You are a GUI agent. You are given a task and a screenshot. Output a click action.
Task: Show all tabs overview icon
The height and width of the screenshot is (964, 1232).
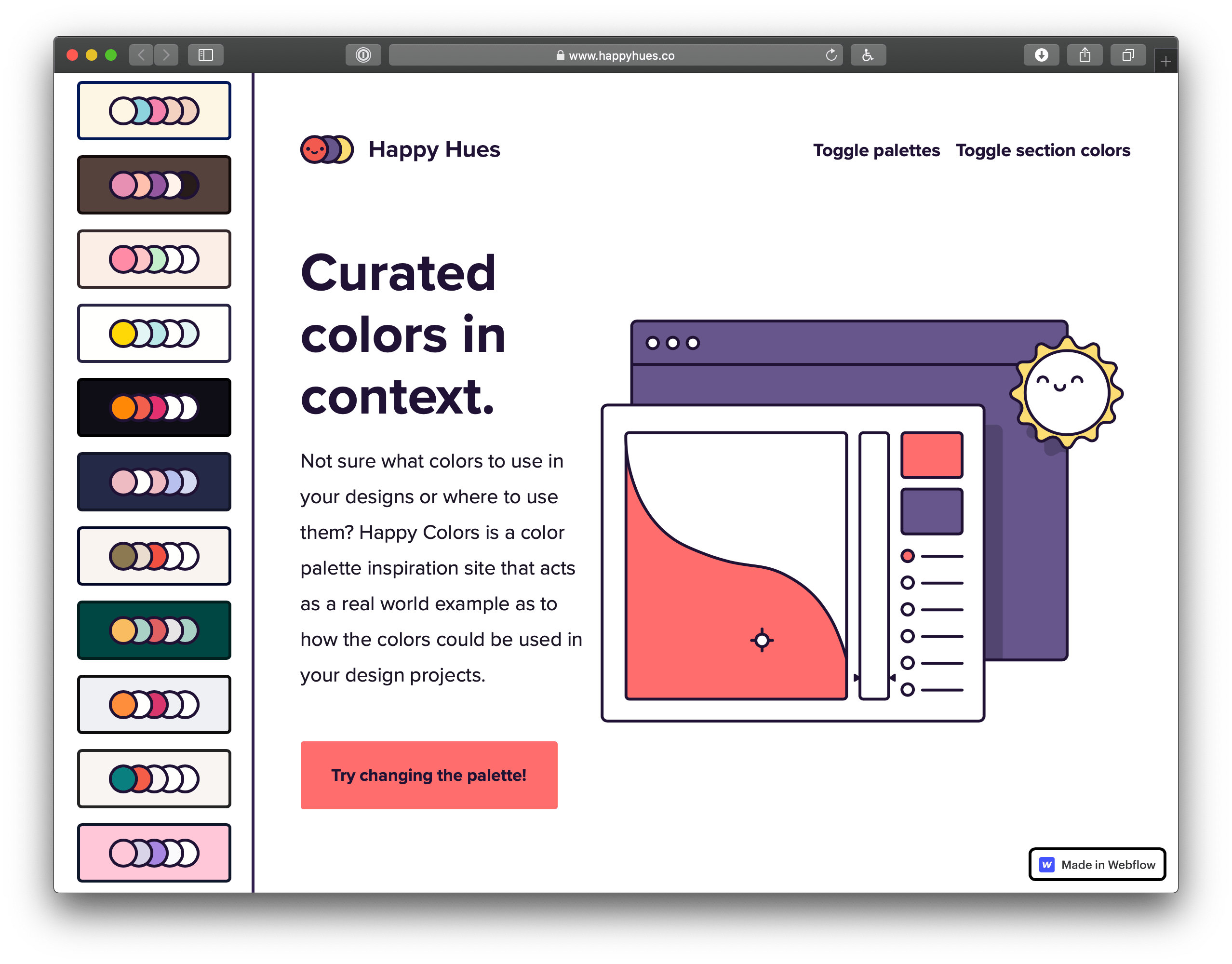1127,55
